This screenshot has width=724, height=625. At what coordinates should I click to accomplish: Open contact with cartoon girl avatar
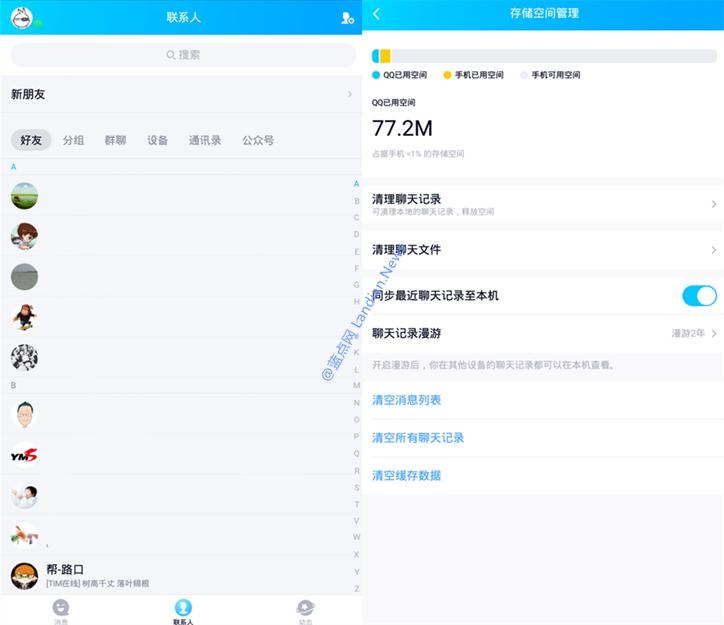point(24,236)
